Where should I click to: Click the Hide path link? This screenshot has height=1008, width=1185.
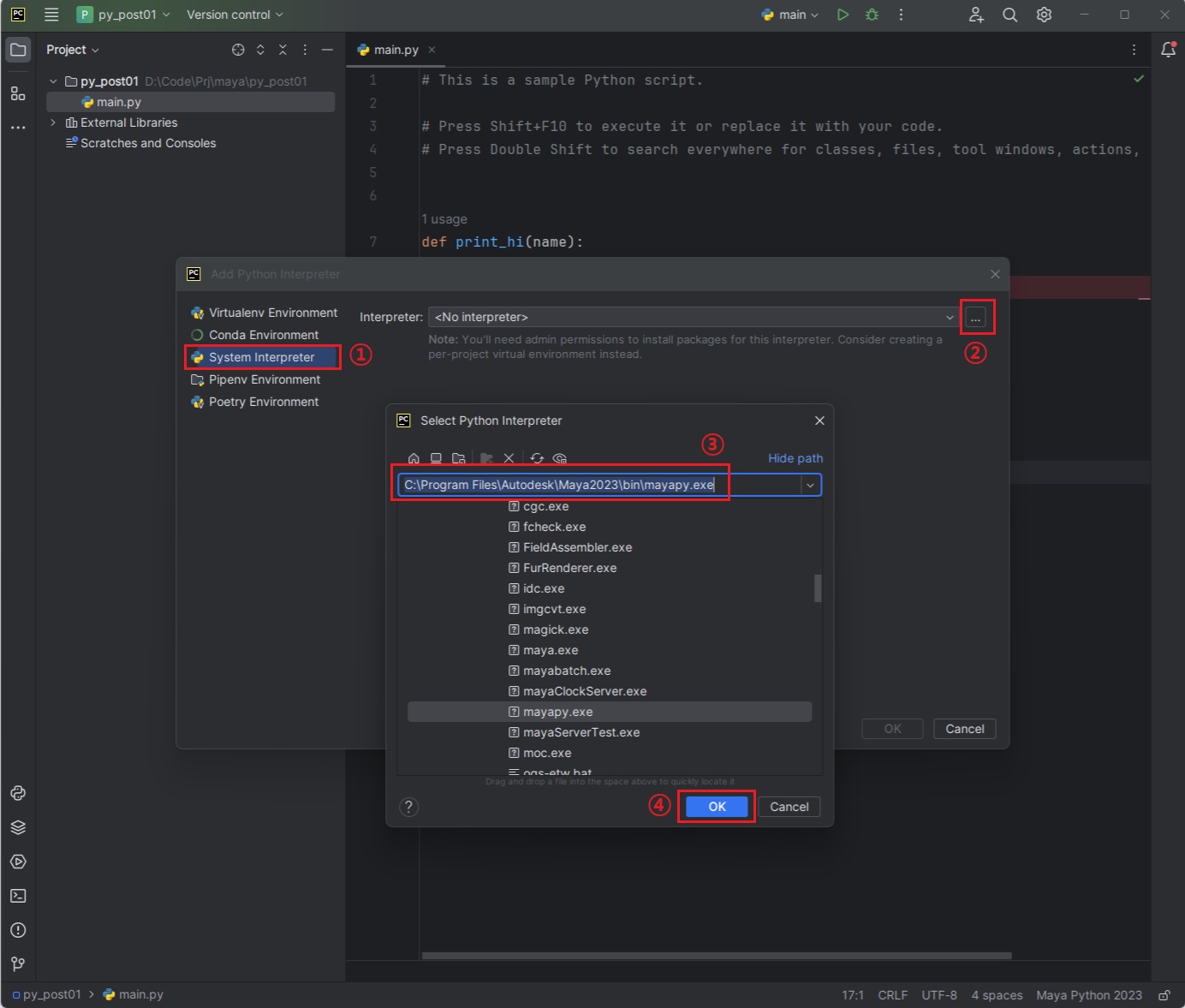click(795, 458)
